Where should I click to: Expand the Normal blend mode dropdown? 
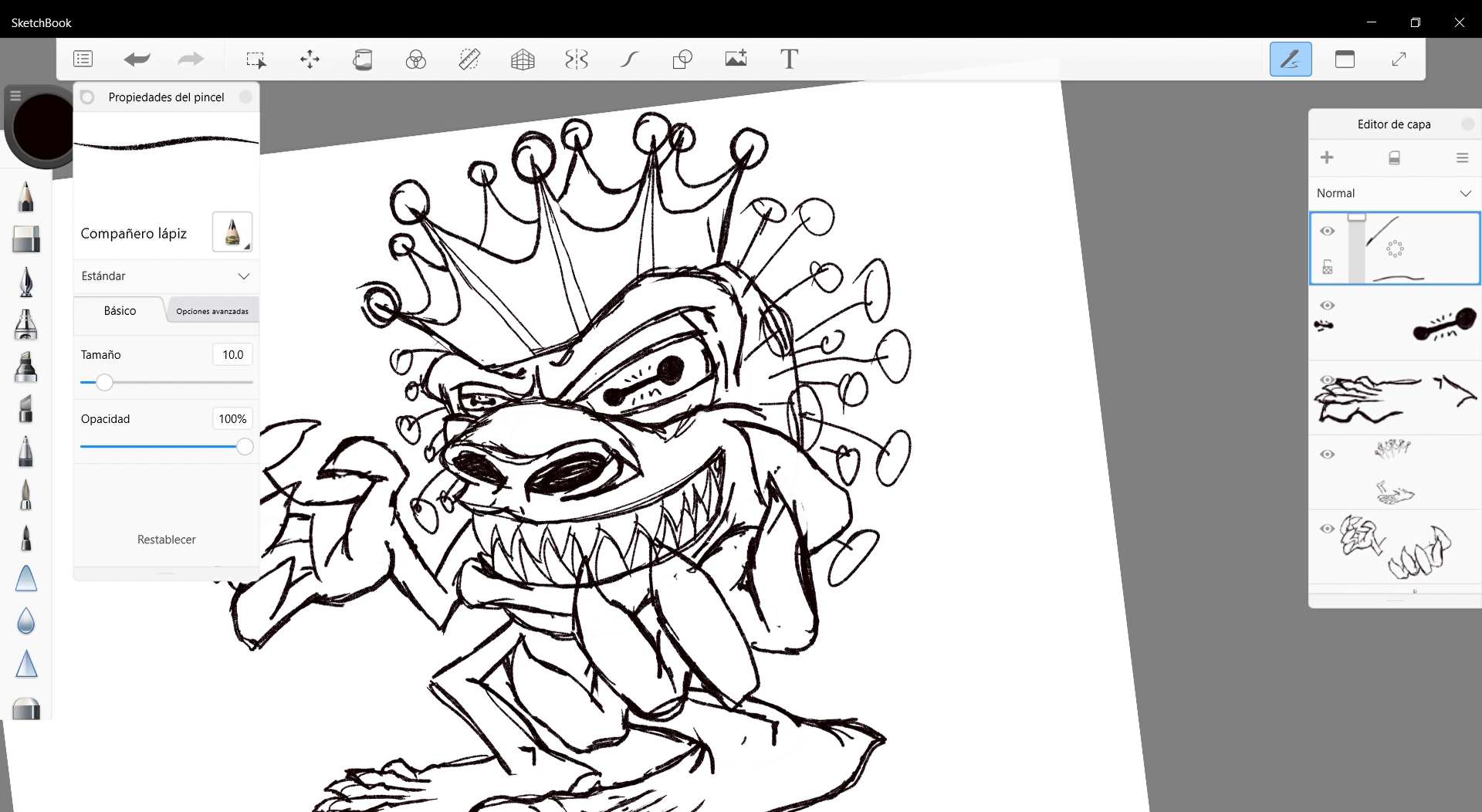tap(1394, 193)
